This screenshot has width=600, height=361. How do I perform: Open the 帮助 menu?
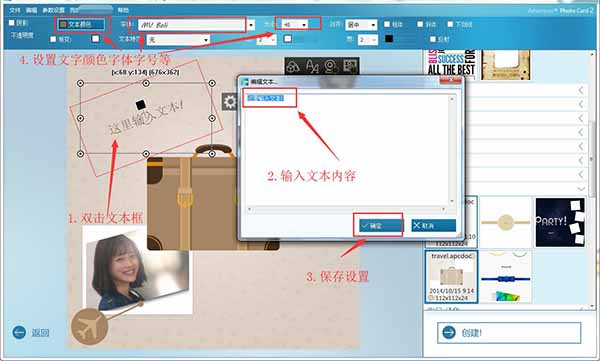pos(123,10)
